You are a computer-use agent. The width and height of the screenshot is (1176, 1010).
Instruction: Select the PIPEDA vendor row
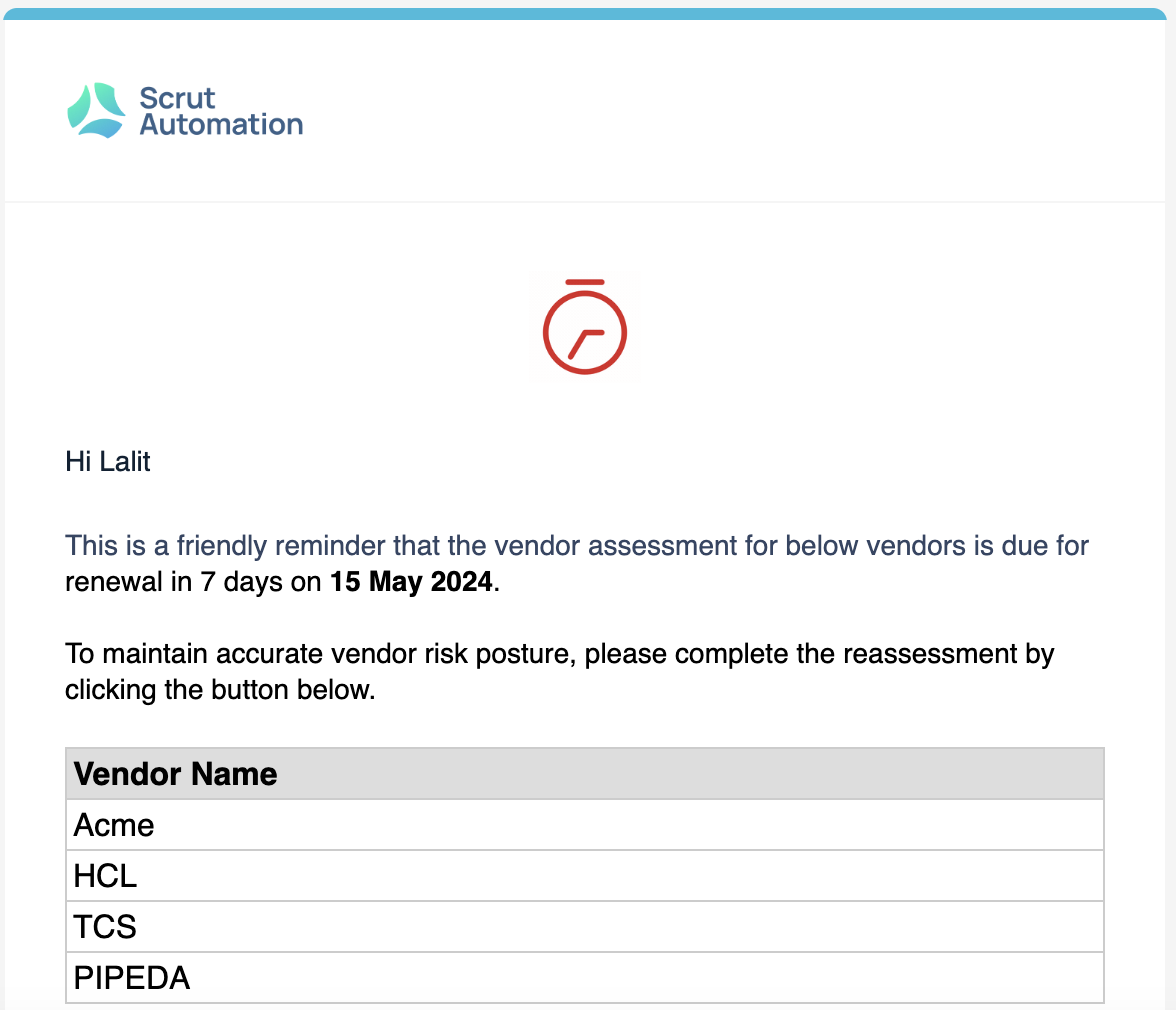tap(585, 978)
